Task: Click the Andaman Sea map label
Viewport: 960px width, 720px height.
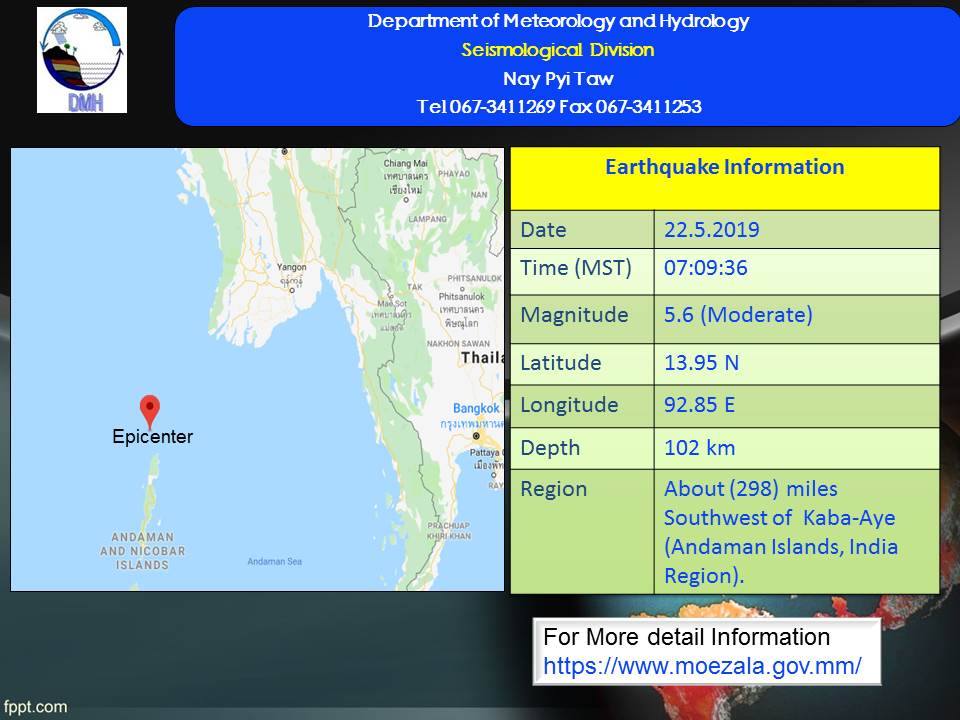Action: [274, 561]
